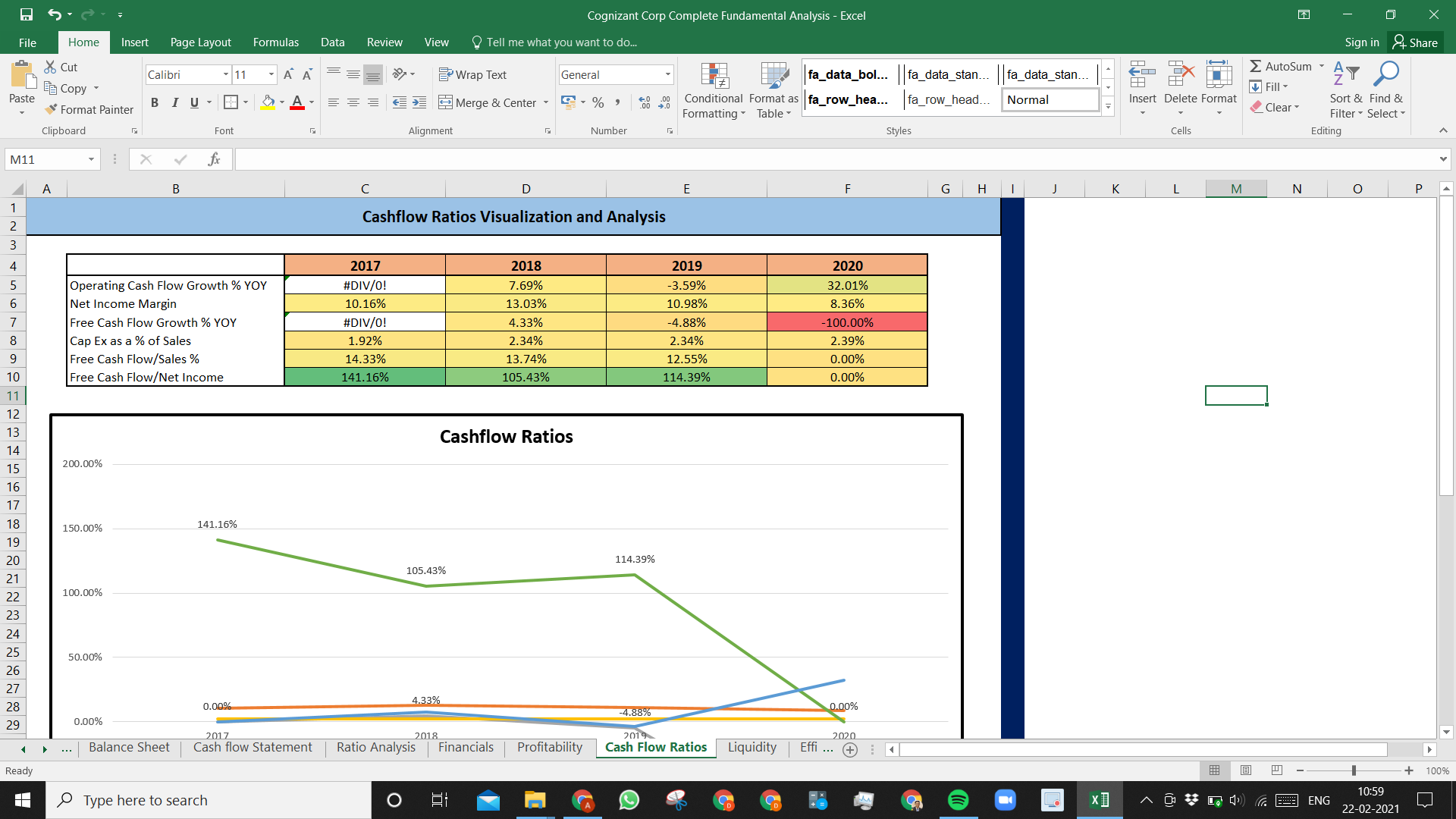Apply the yellow fill color bucket
The height and width of the screenshot is (819, 1456).
tap(268, 102)
